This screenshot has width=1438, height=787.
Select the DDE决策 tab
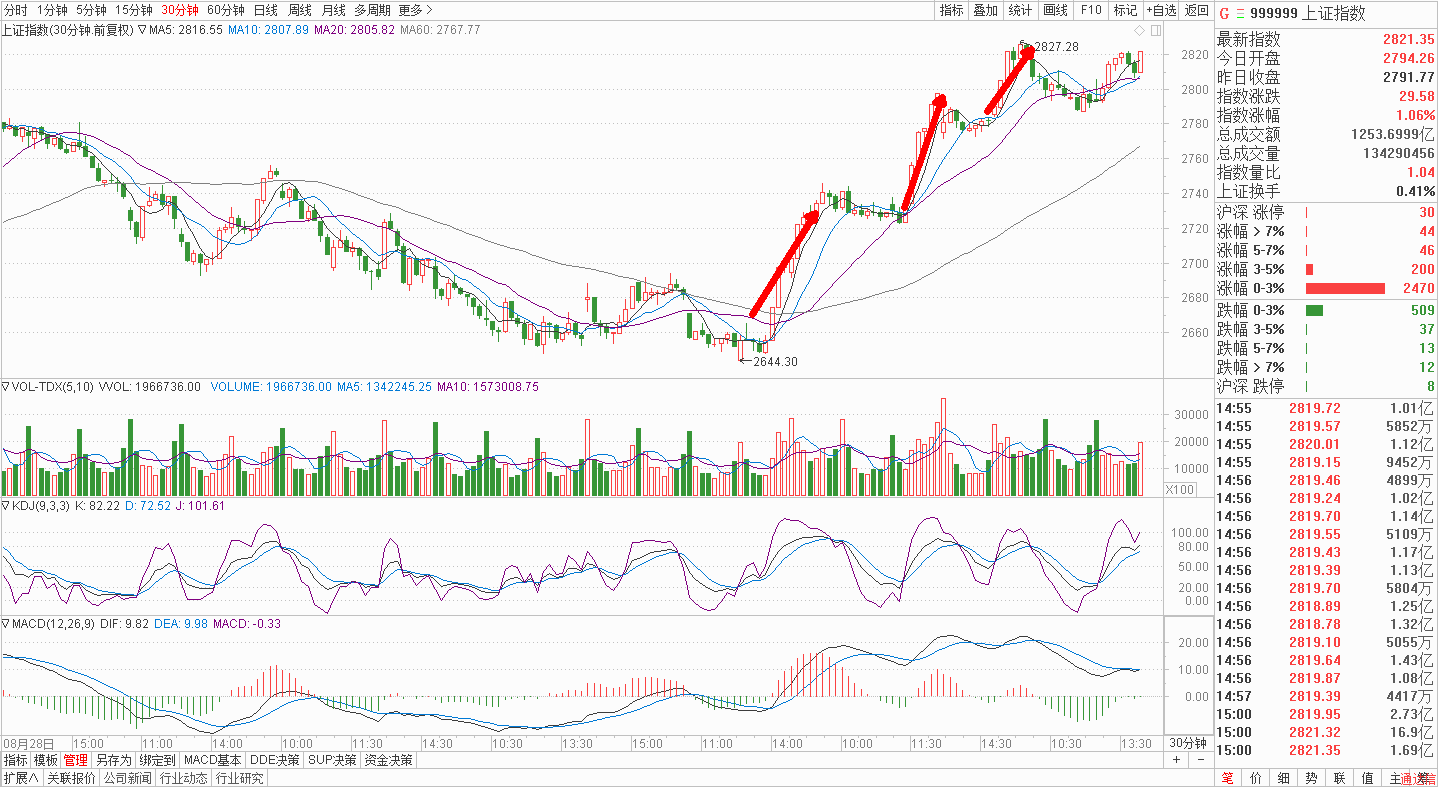(x=275, y=760)
